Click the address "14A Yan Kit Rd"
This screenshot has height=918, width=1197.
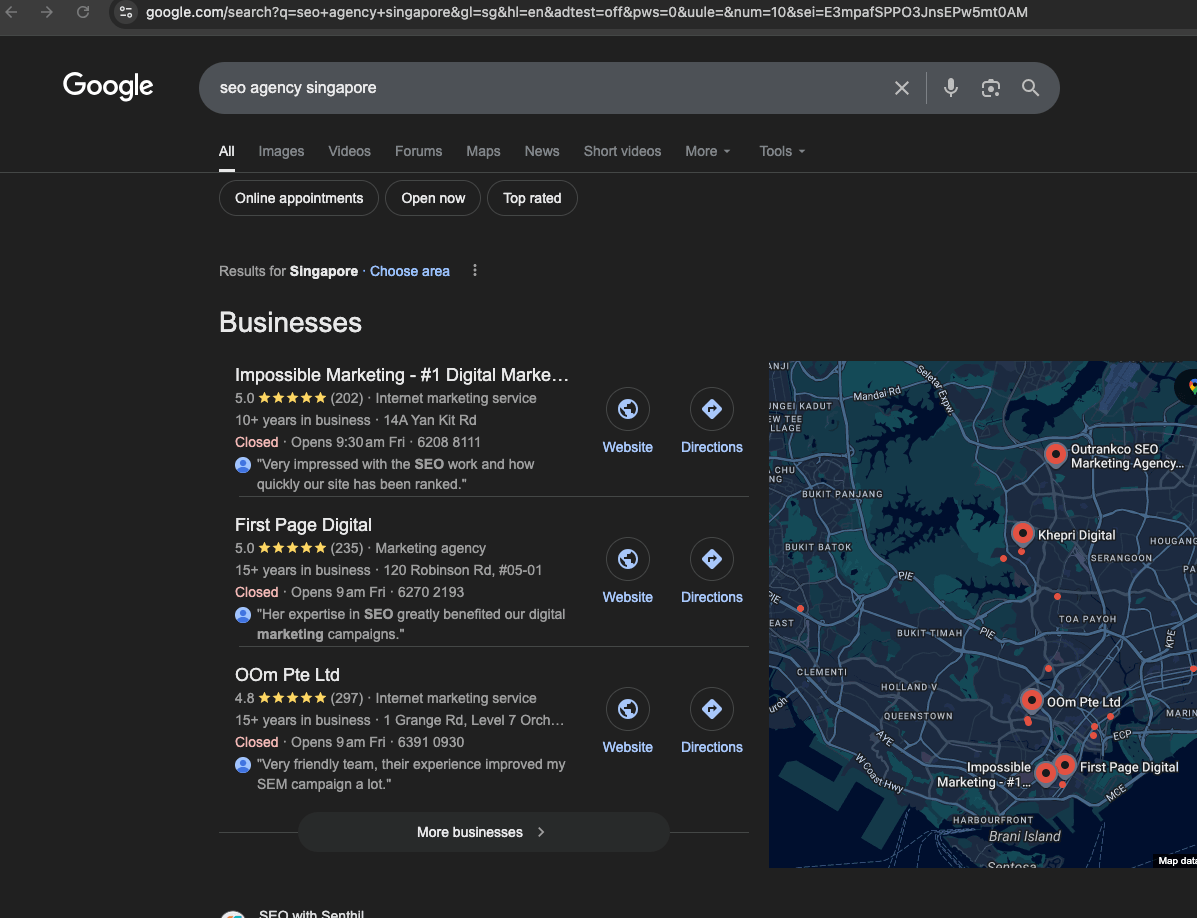click(x=430, y=420)
